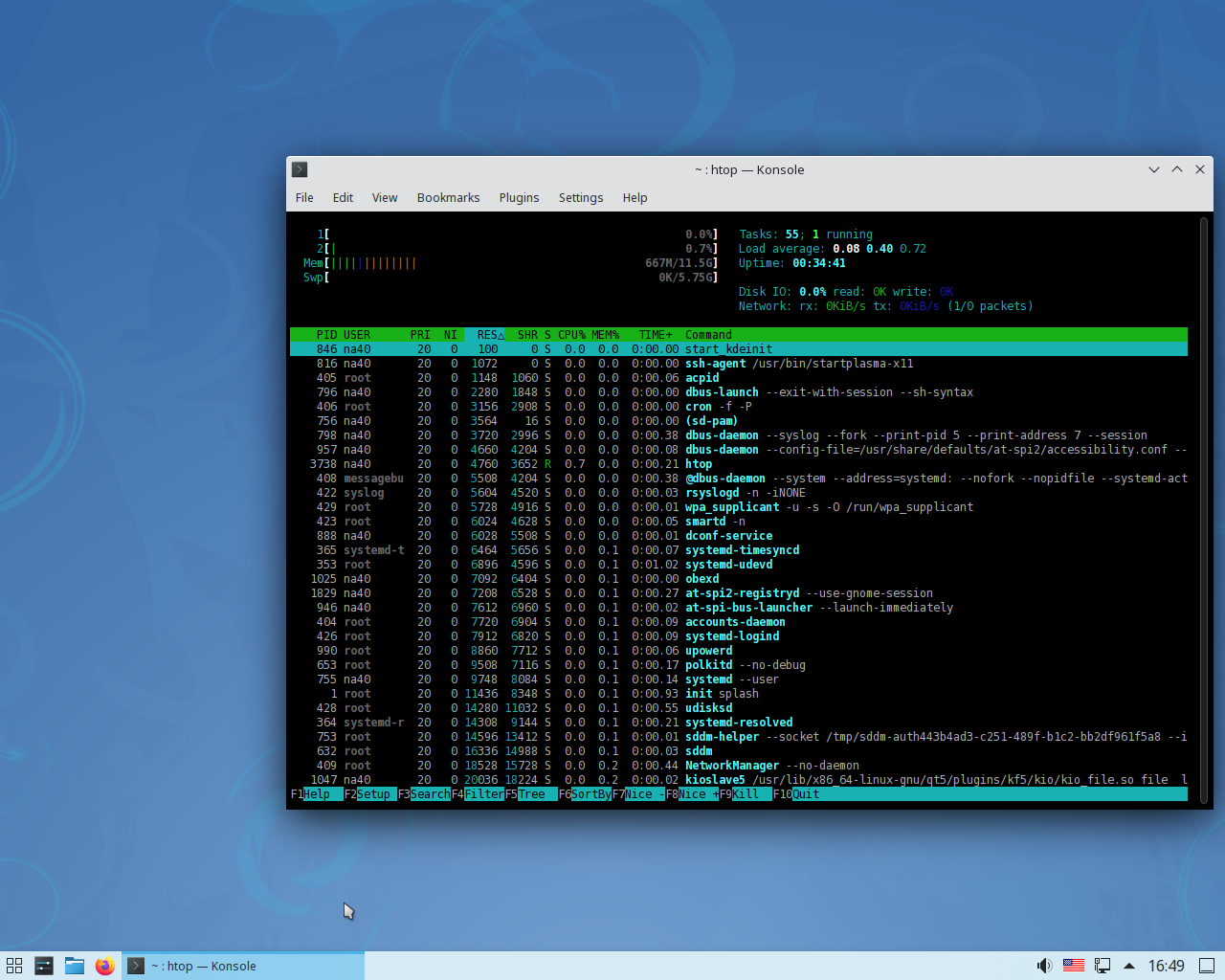Screen dimensions: 1225x980
Task: Click the Konsole window menu icon
Action: [300, 169]
